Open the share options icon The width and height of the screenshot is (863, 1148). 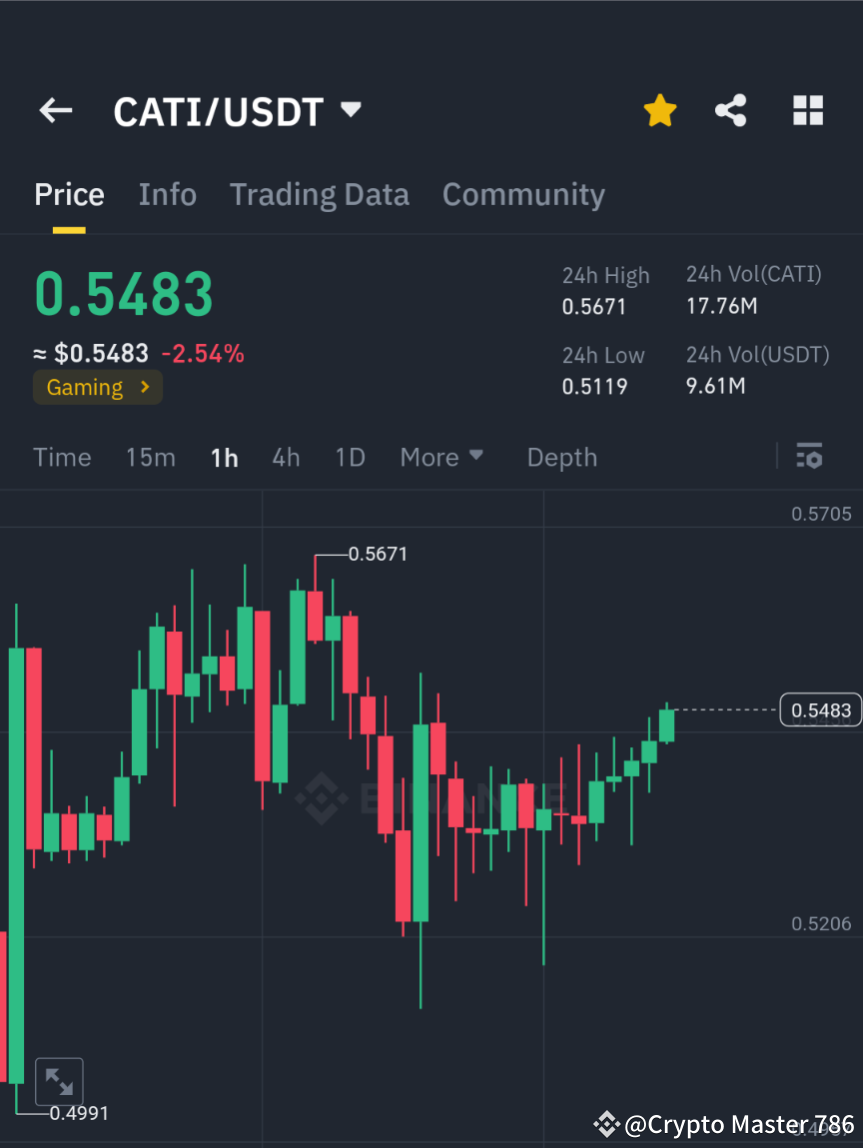point(731,111)
